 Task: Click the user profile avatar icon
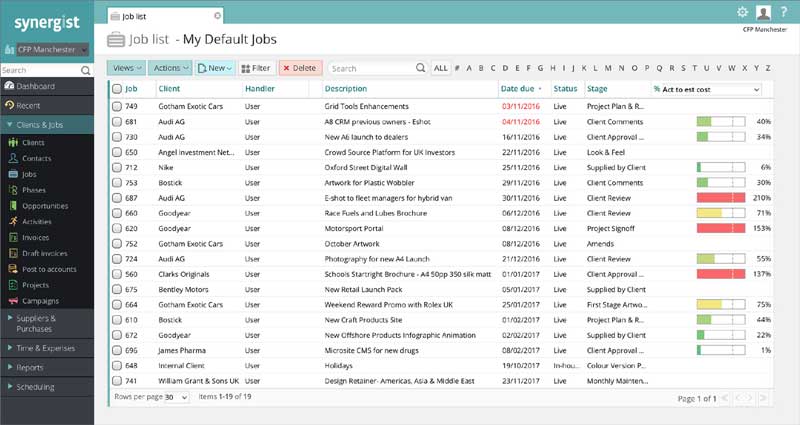(764, 12)
